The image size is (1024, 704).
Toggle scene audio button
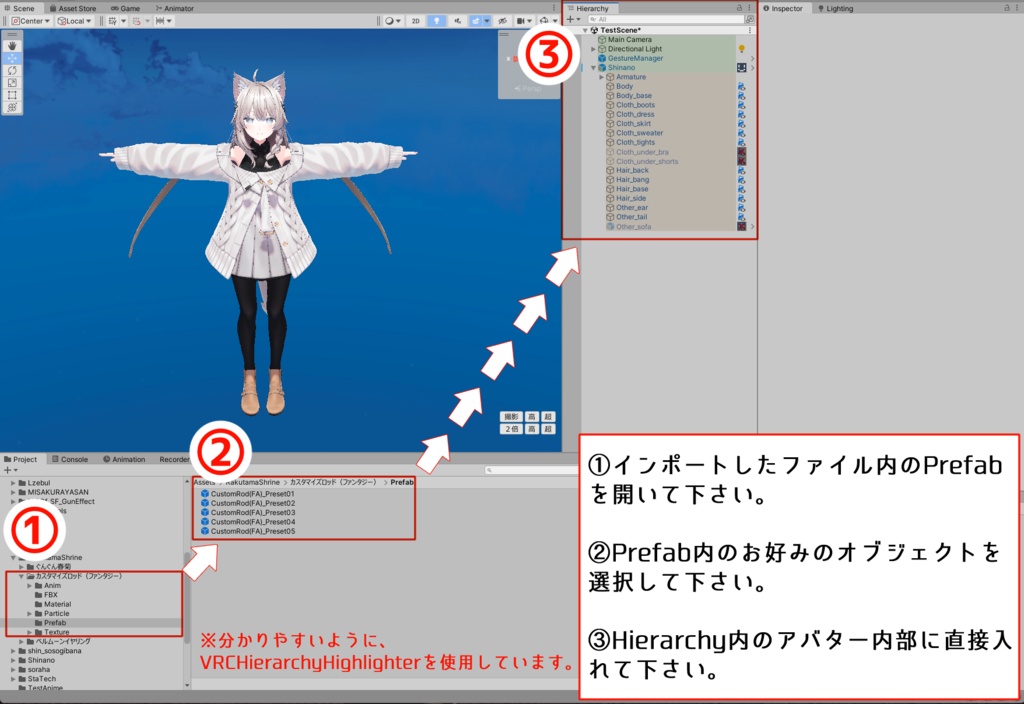[457, 21]
